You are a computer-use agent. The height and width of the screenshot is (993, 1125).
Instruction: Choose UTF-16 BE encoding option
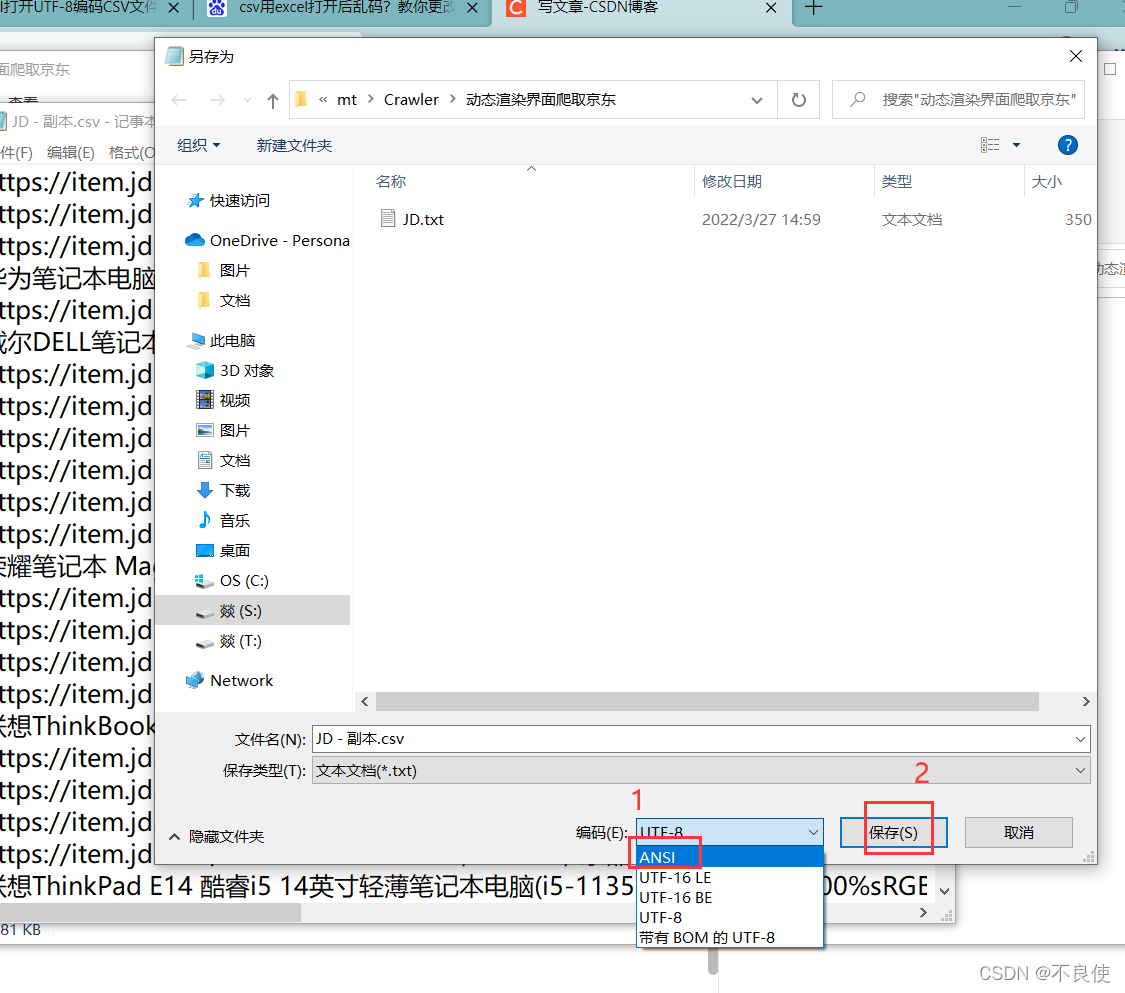point(730,898)
